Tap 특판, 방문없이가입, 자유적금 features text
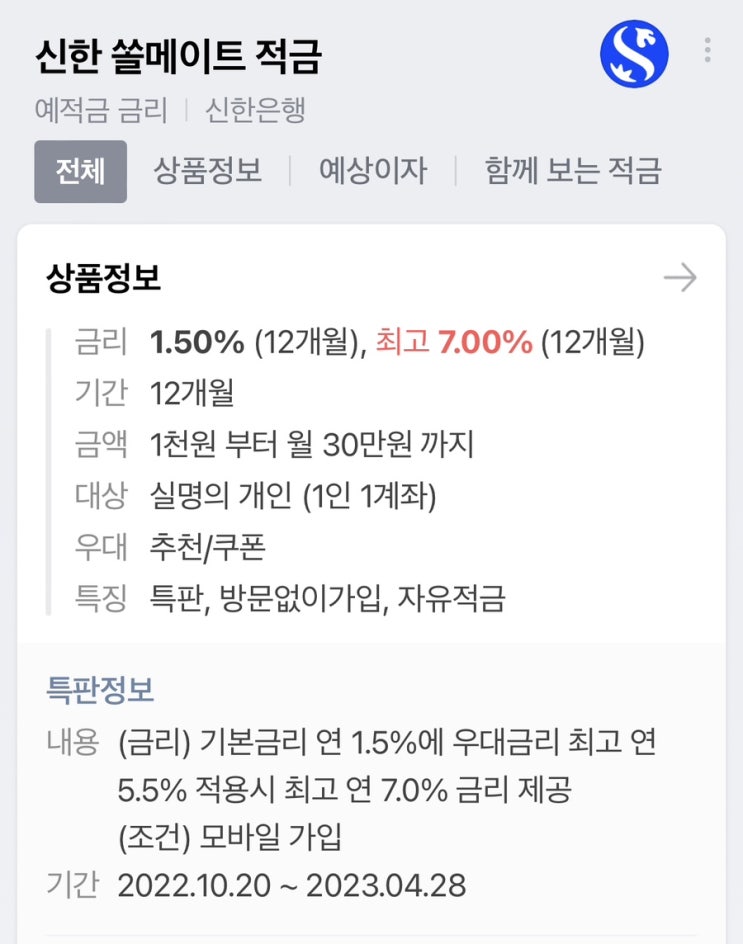The height and width of the screenshot is (944, 743). click(x=327, y=598)
